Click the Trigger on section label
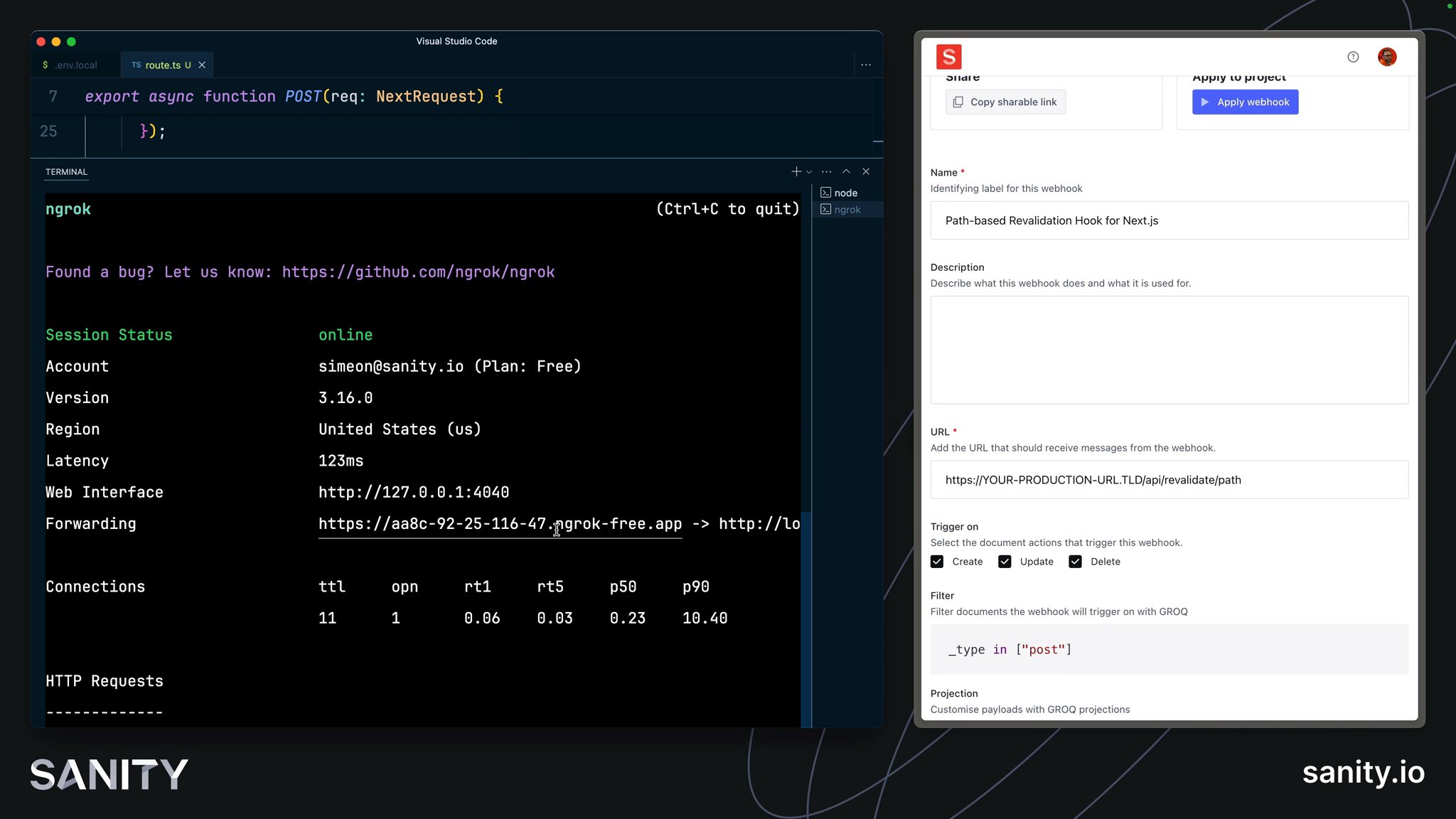1456x819 pixels. pos(954,527)
